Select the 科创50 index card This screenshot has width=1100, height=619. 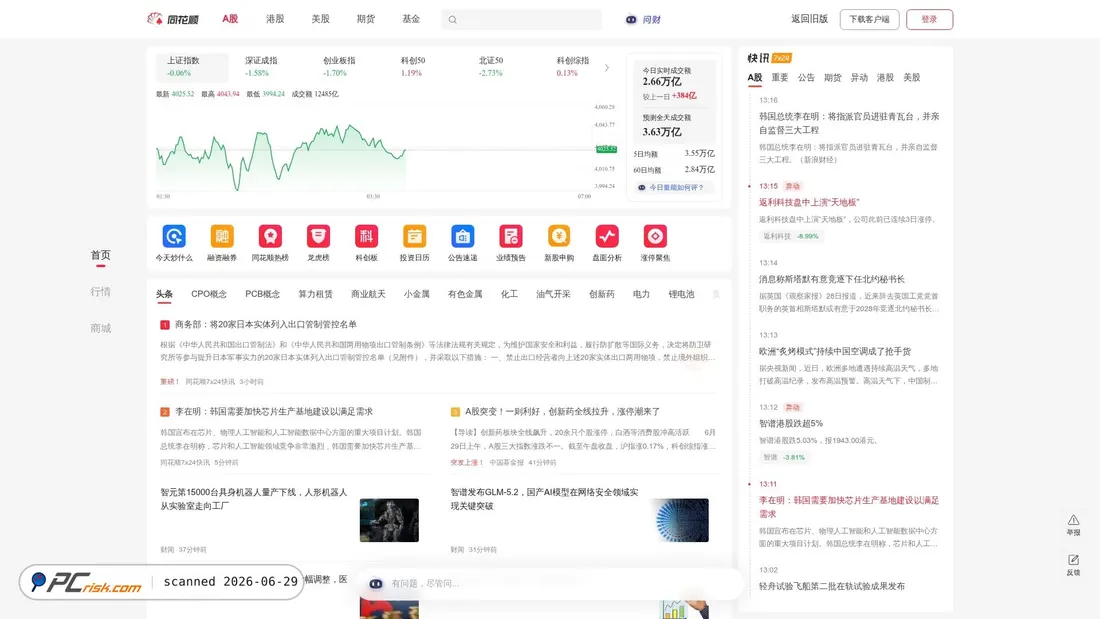[x=412, y=67]
